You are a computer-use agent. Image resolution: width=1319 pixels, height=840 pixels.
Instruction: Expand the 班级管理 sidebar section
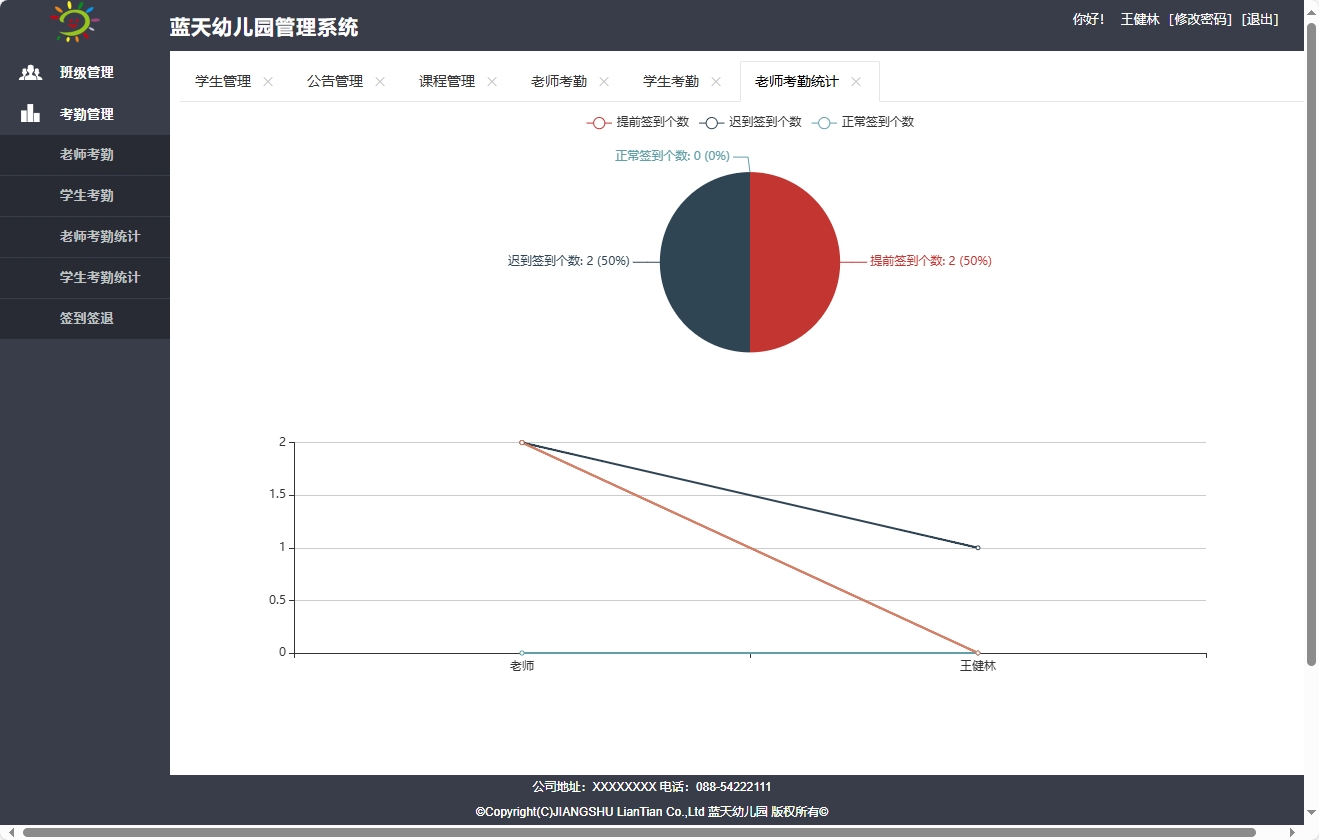point(85,72)
